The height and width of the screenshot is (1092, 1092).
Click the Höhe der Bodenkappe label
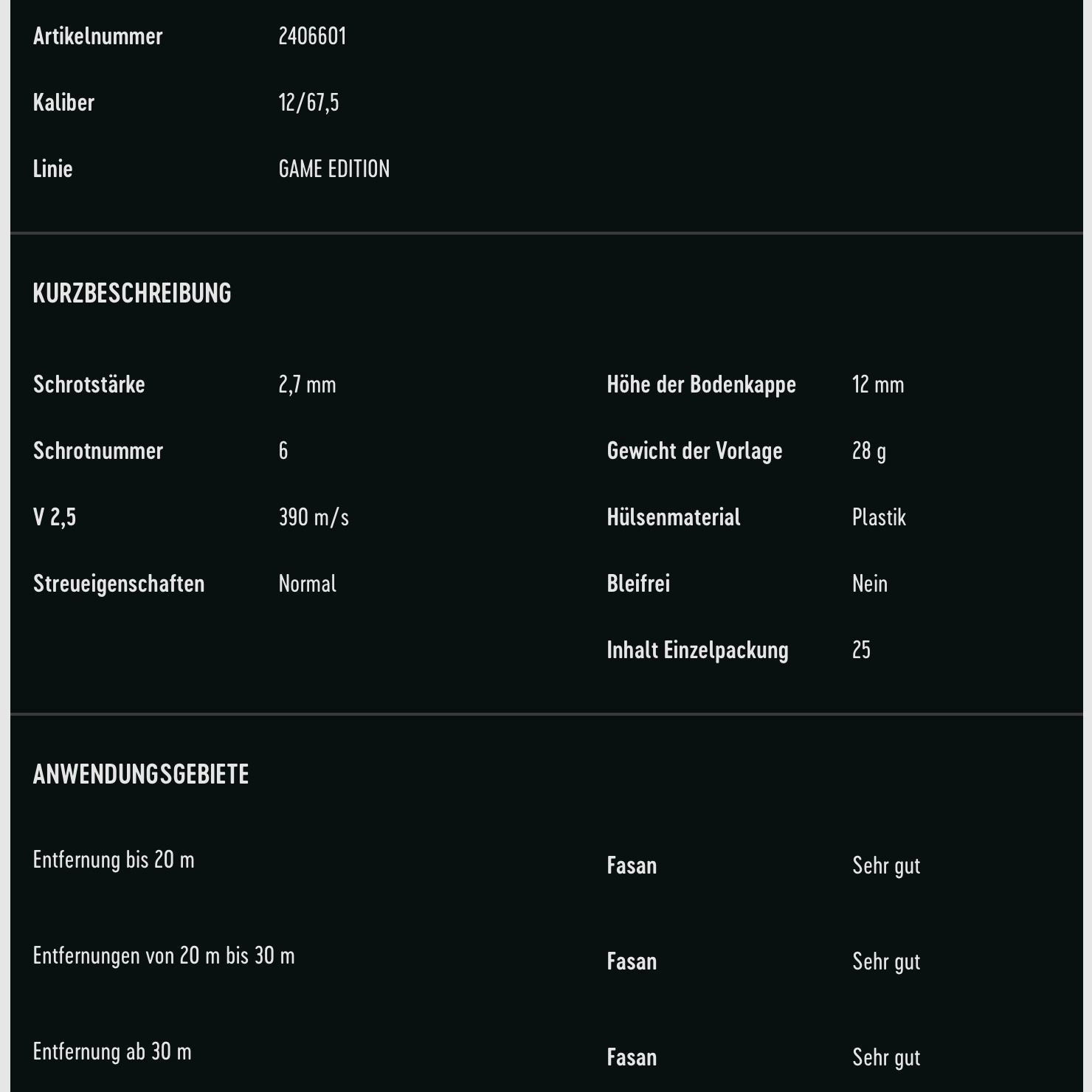[701, 384]
